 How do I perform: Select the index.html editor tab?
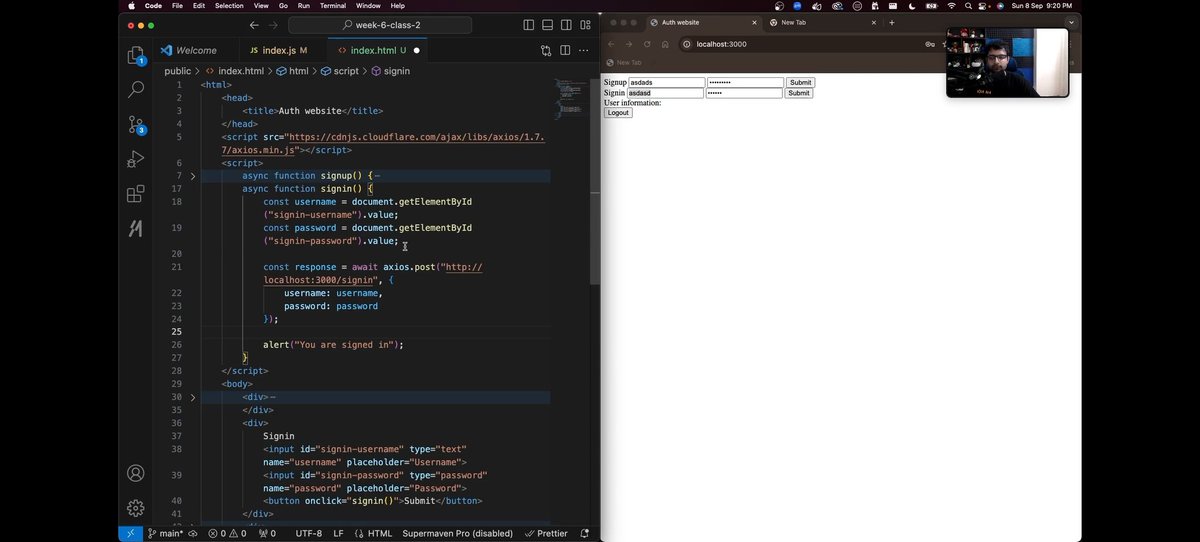pos(379,50)
